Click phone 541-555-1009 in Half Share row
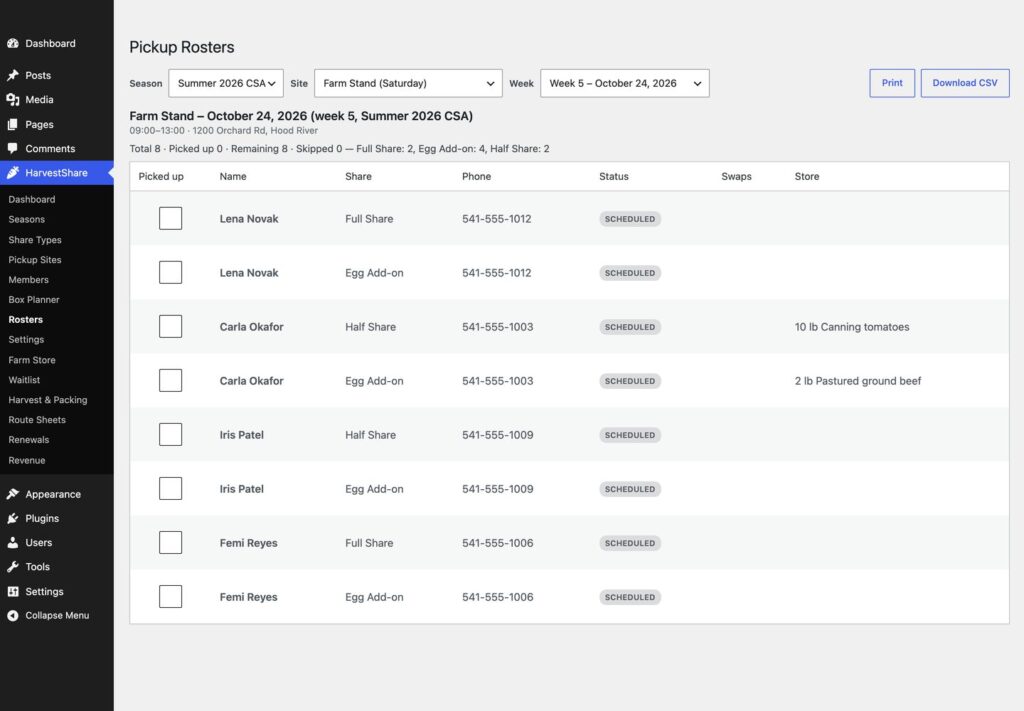This screenshot has width=1024, height=711. [x=498, y=435]
